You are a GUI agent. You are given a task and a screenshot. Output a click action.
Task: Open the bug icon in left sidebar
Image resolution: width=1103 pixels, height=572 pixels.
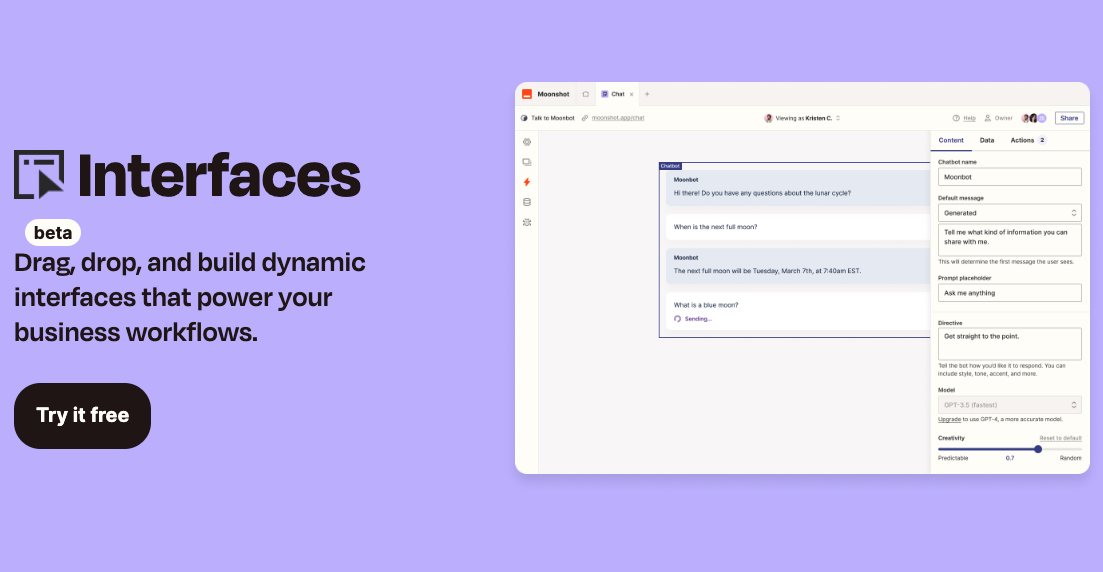[527, 222]
